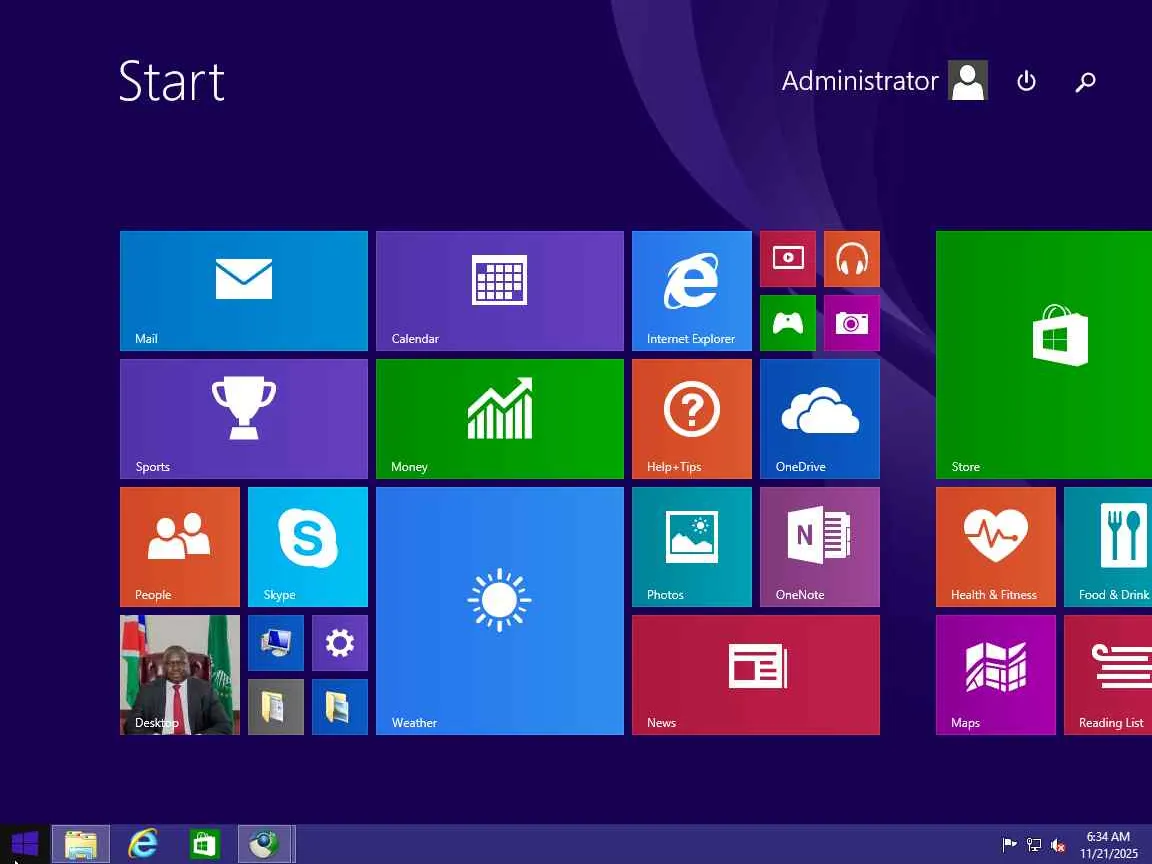Click the Action Center flag icon
Screen dimensions: 1152x864
(1009, 845)
